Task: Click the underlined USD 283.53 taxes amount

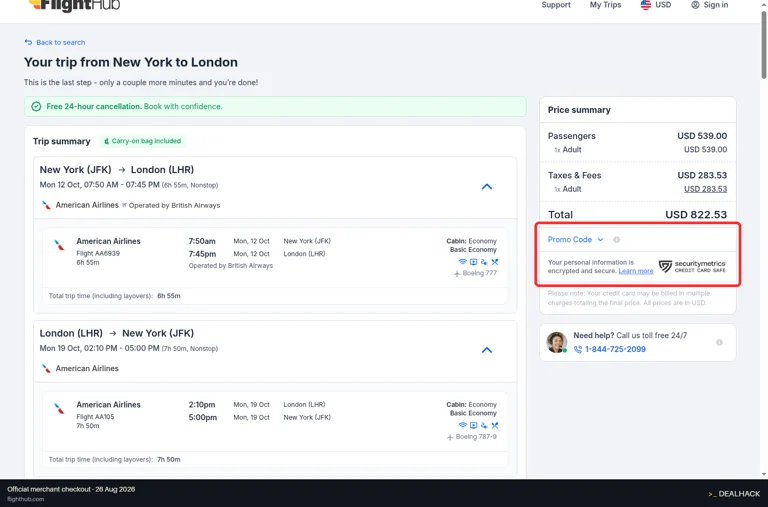Action: pos(705,189)
